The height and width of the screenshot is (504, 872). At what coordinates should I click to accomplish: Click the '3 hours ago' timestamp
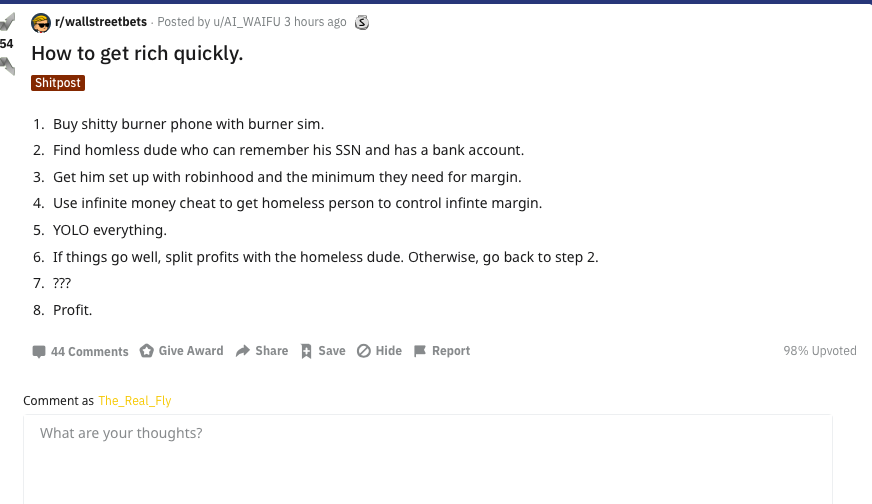pyautogui.click(x=315, y=22)
